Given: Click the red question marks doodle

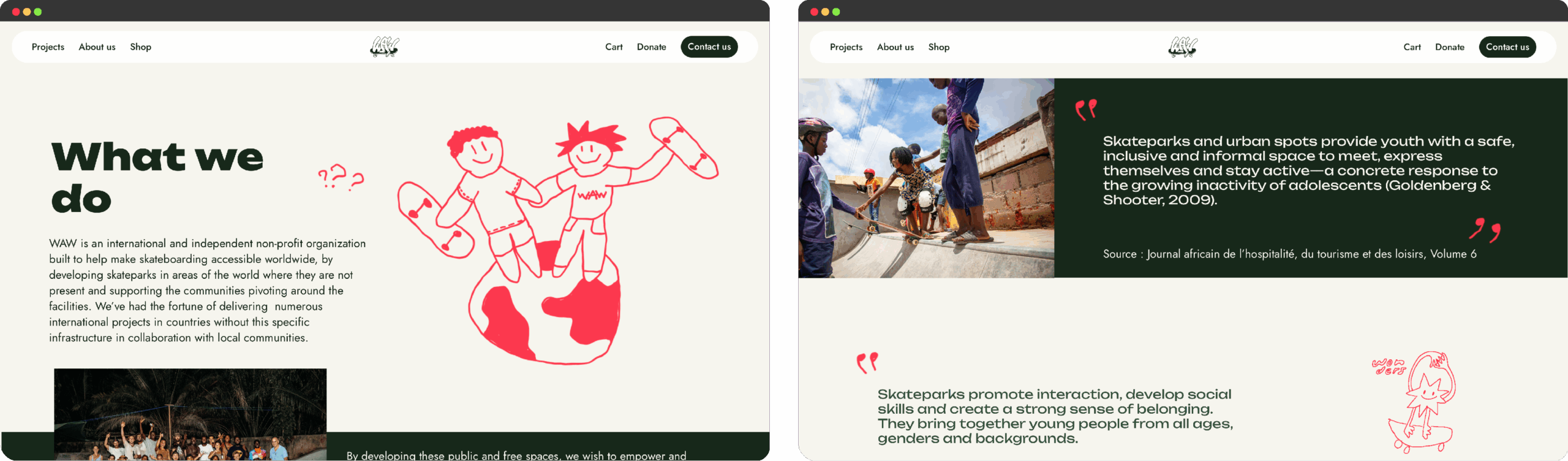Looking at the screenshot, I should pyautogui.click(x=341, y=177).
